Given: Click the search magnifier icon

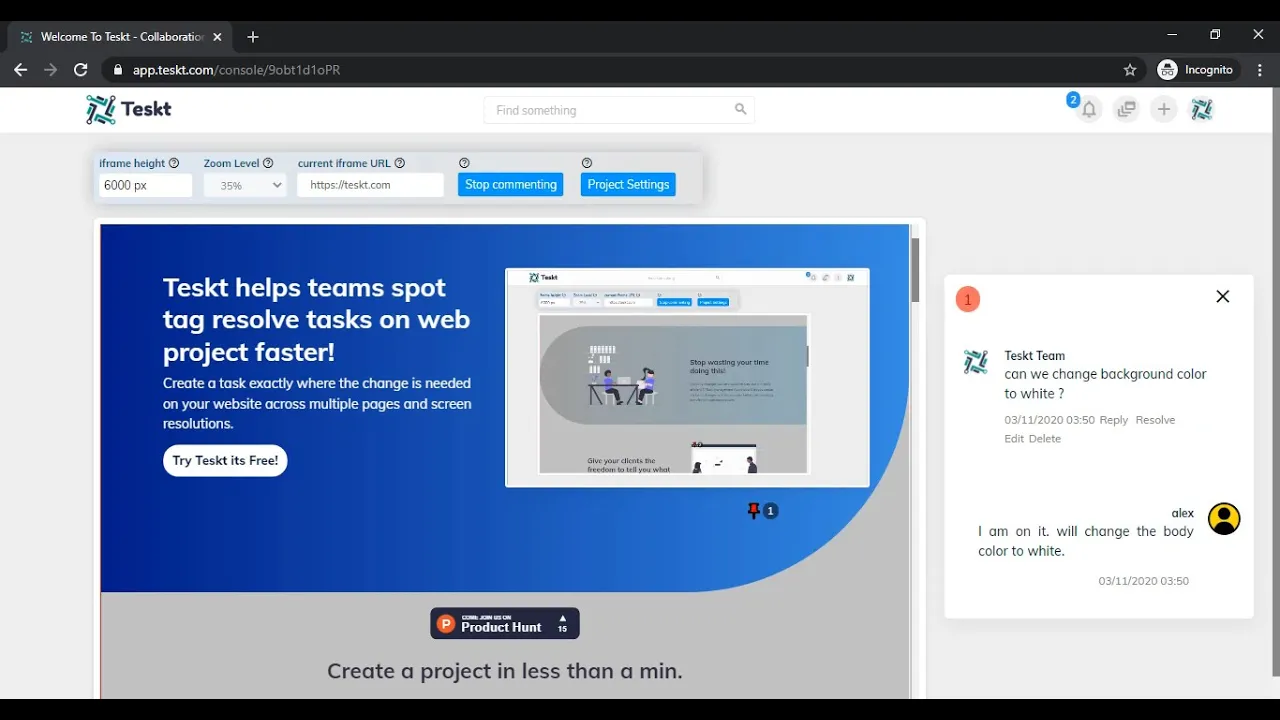Looking at the screenshot, I should [740, 109].
